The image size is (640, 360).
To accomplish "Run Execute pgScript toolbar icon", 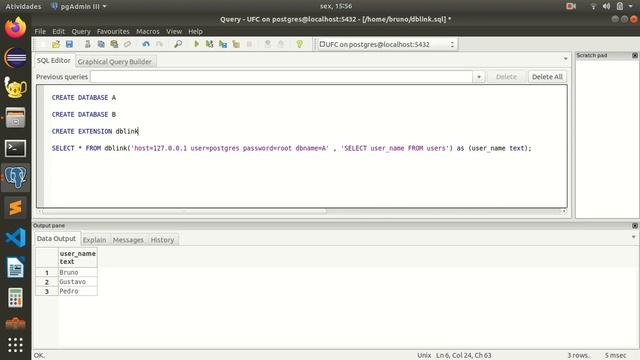I will 209,44.
